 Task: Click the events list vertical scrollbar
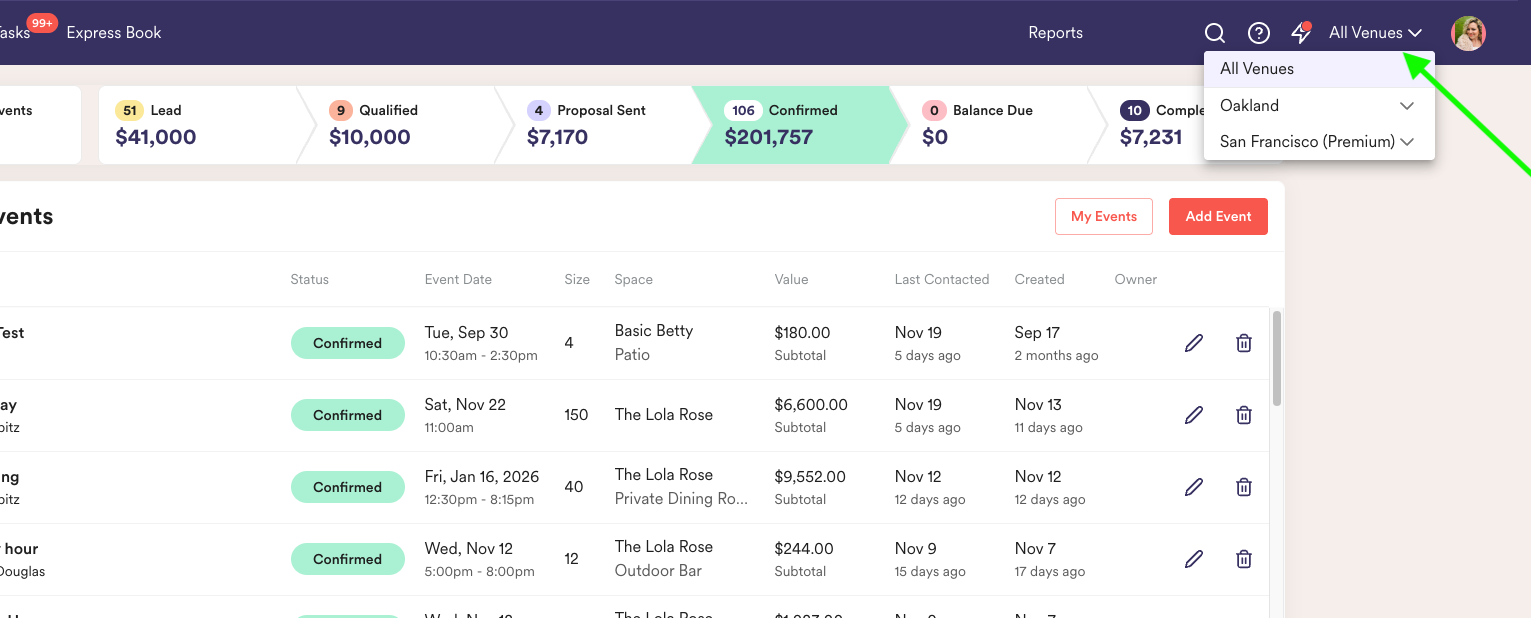tap(1276, 360)
